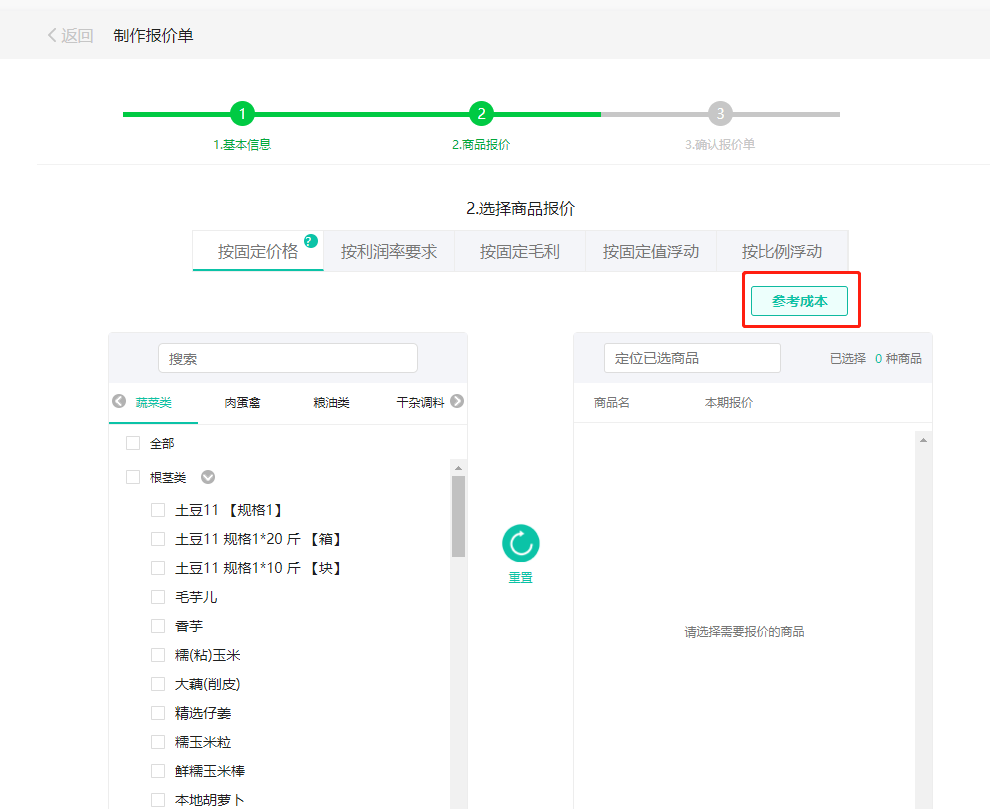Click the 参考成本 button
The image size is (990, 809).
(x=800, y=298)
